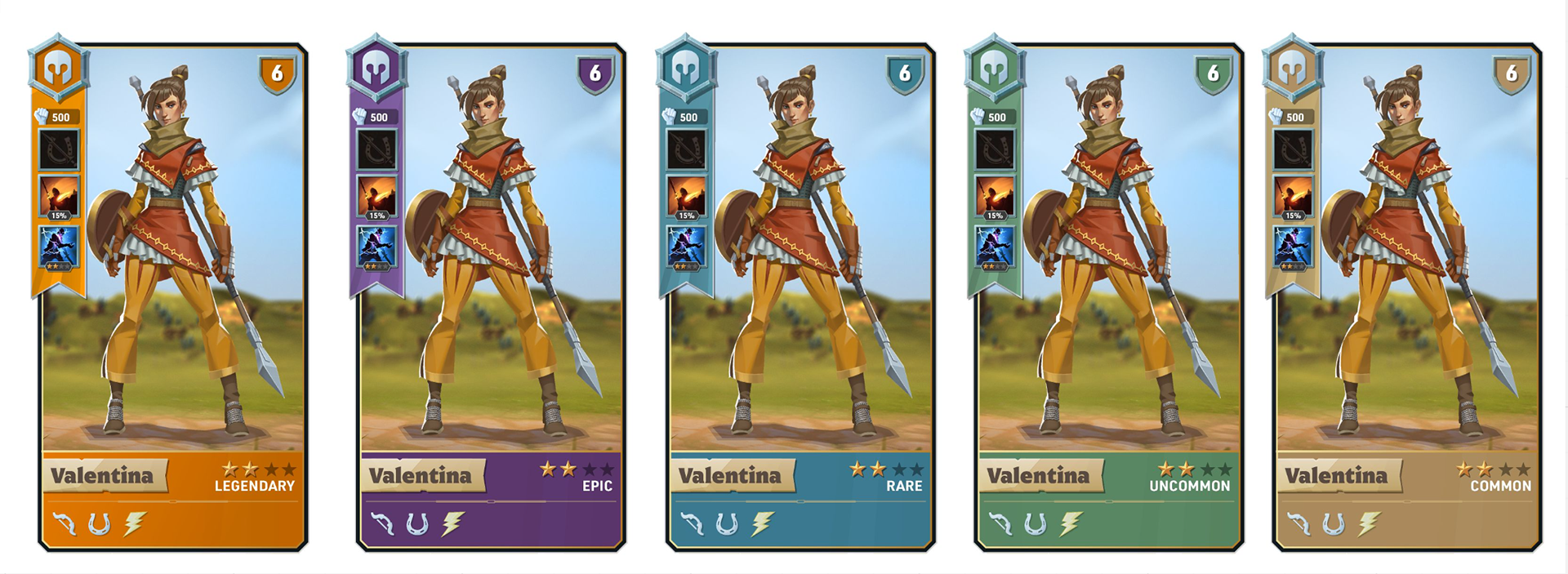Click the UNCOMMON rarity label
Image resolution: width=1568 pixels, height=574 pixels.
tap(1190, 486)
